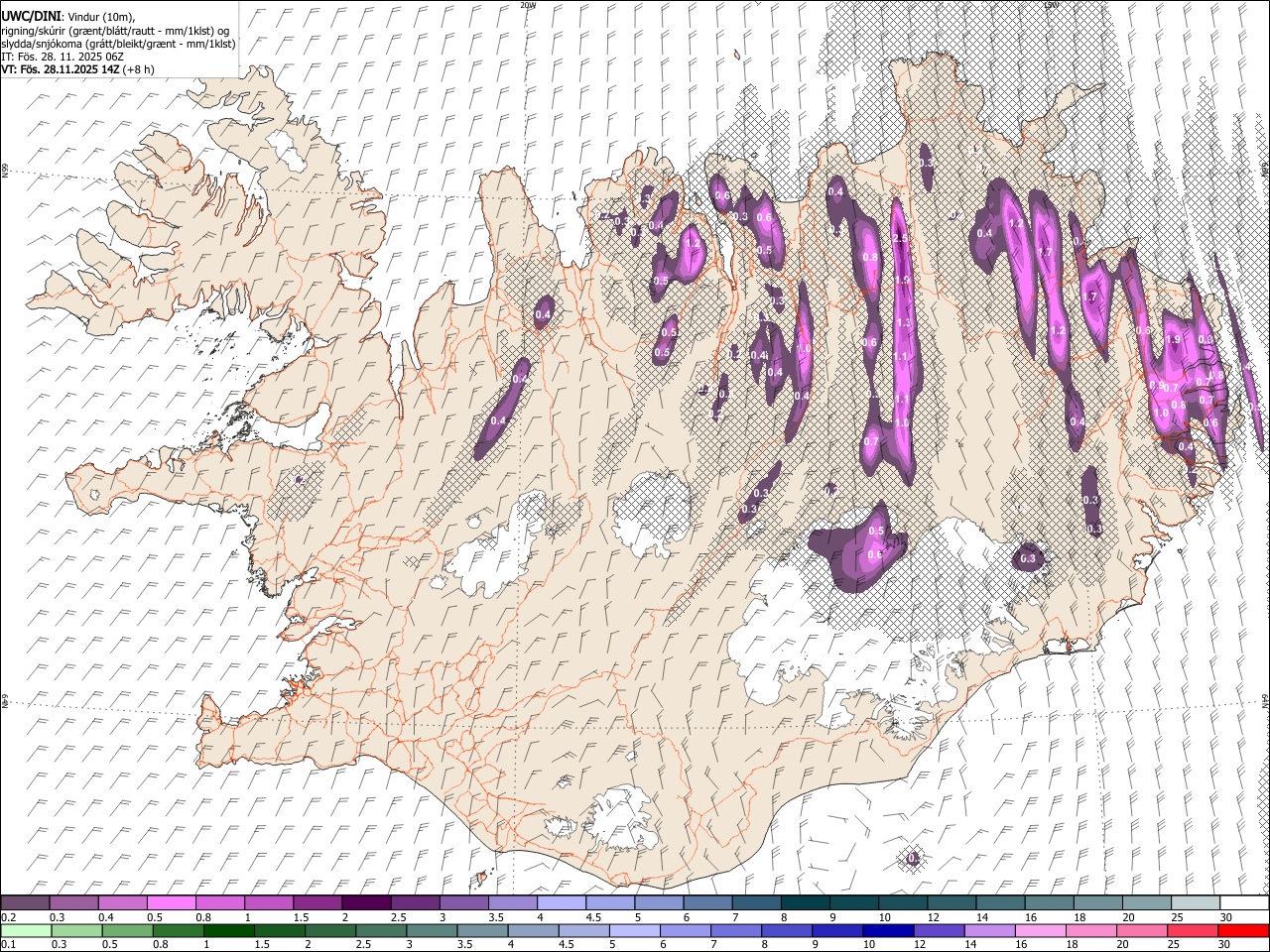This screenshot has height=952, width=1270.
Task: Click the 0.2 label in upper legend
Action: pos(8,917)
